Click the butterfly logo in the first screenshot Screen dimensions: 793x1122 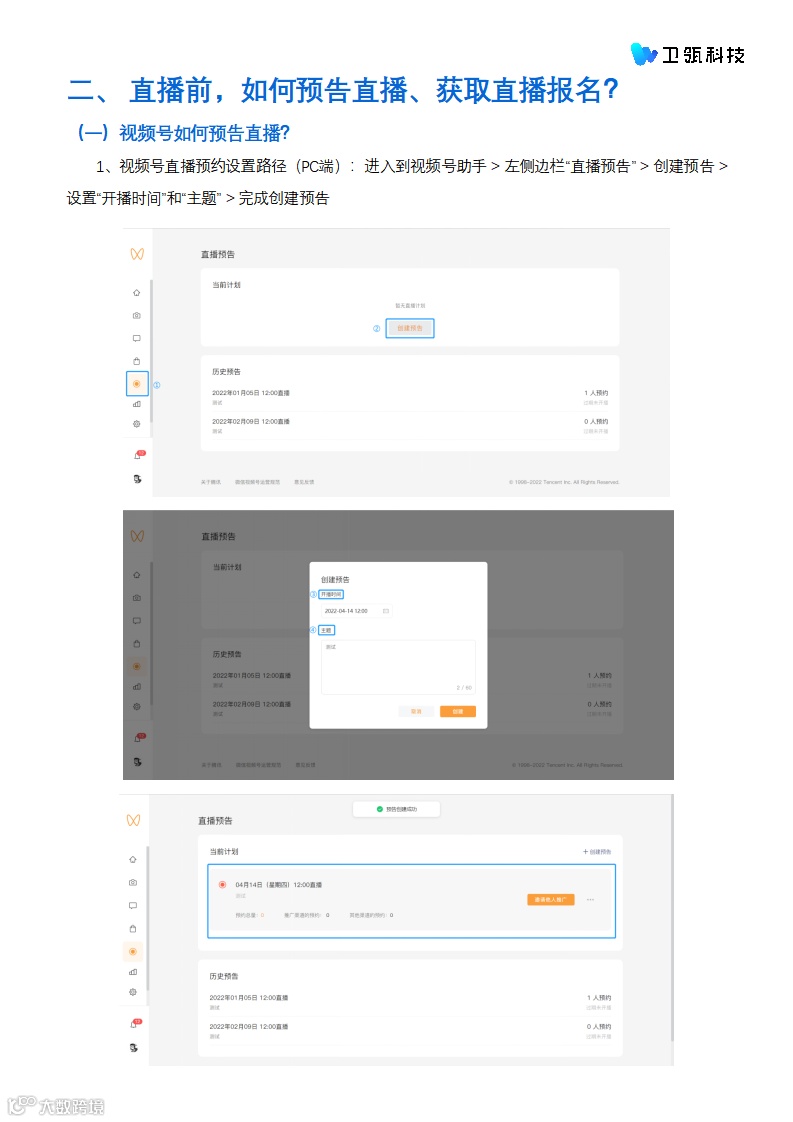coord(137,254)
